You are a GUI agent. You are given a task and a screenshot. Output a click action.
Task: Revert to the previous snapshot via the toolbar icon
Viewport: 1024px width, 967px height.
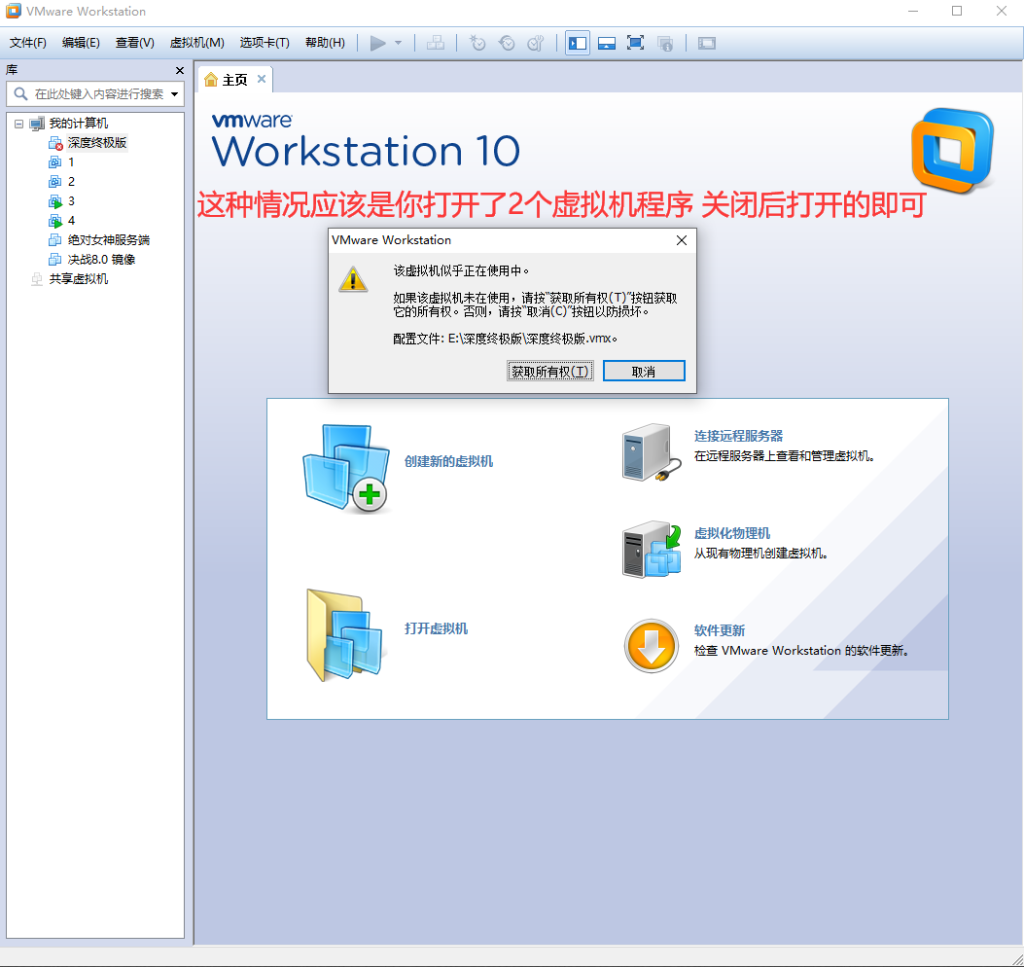507,43
